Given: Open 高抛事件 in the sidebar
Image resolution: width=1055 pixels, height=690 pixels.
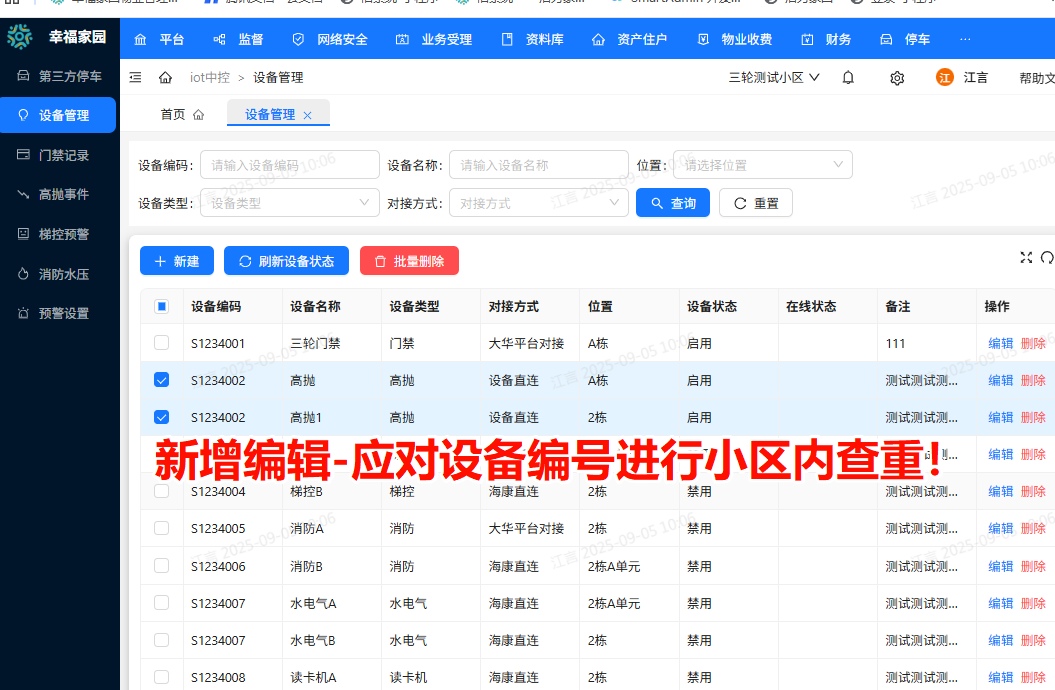Looking at the screenshot, I should click(x=63, y=195).
